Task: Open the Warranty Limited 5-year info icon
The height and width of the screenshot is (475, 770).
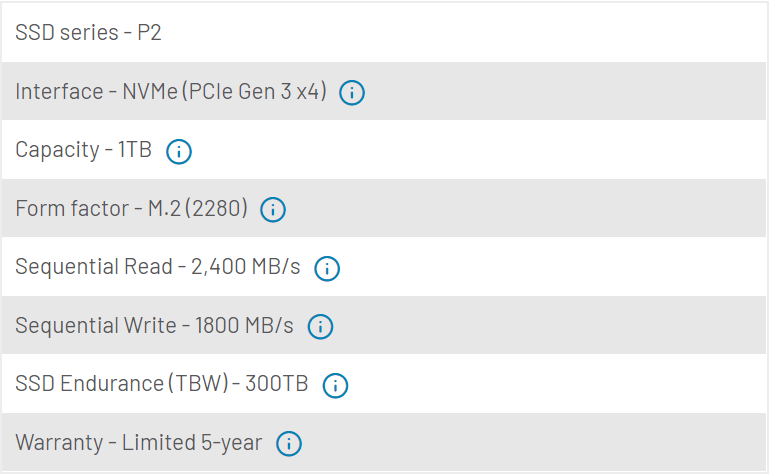Action: click(x=289, y=444)
